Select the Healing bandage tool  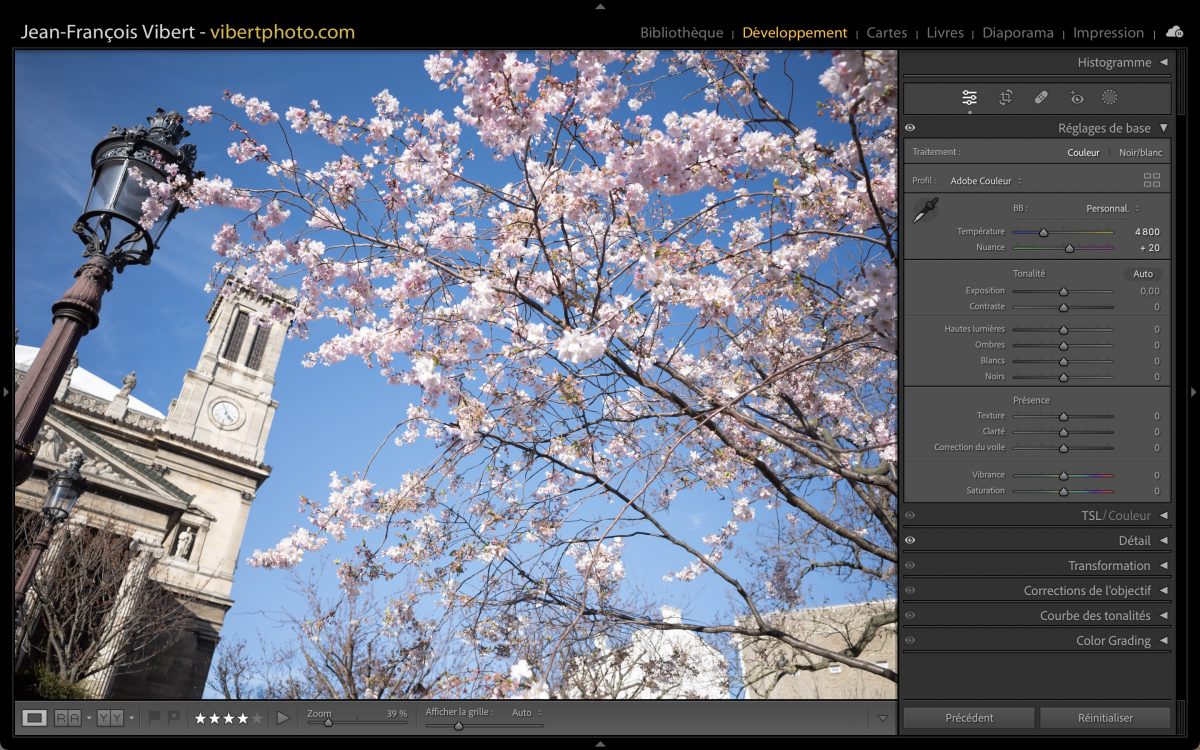1041,98
